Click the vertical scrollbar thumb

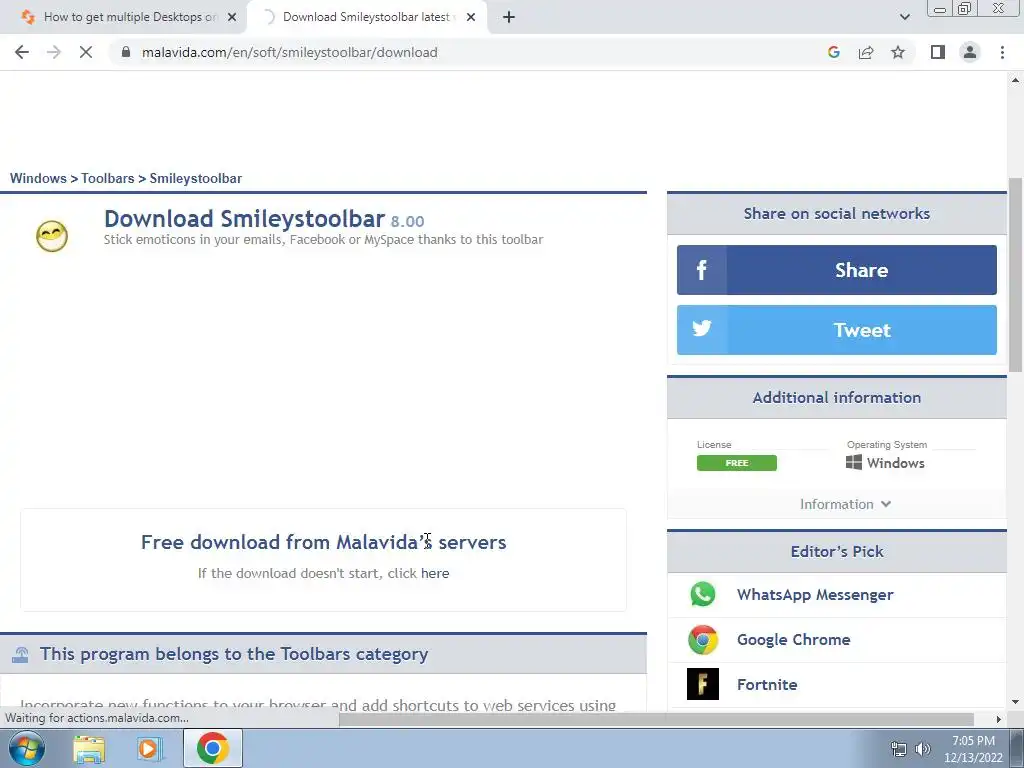[1016, 274]
